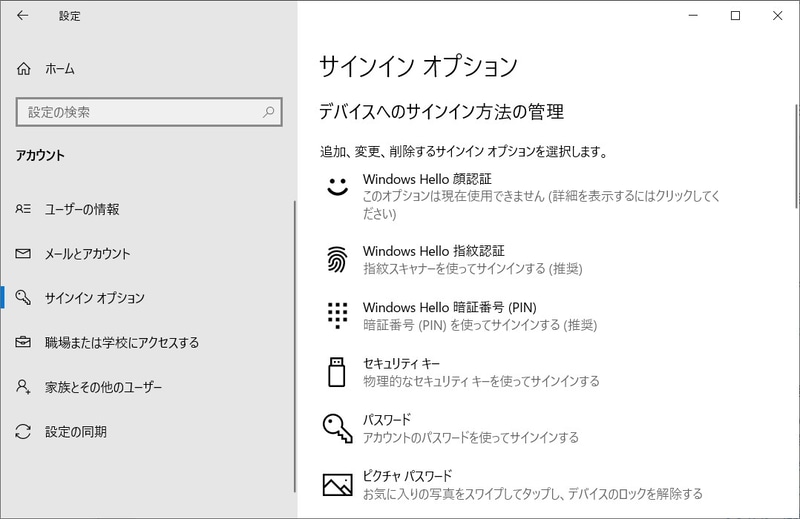Viewport: 800px width, 519px height.
Task: Click the back arrow in the title bar
Action: coord(22,16)
